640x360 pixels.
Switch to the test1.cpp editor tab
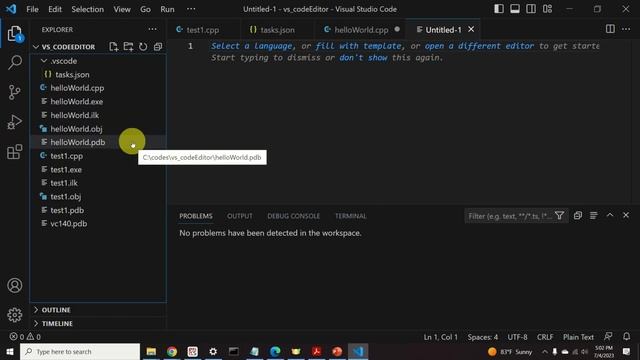(x=203, y=30)
